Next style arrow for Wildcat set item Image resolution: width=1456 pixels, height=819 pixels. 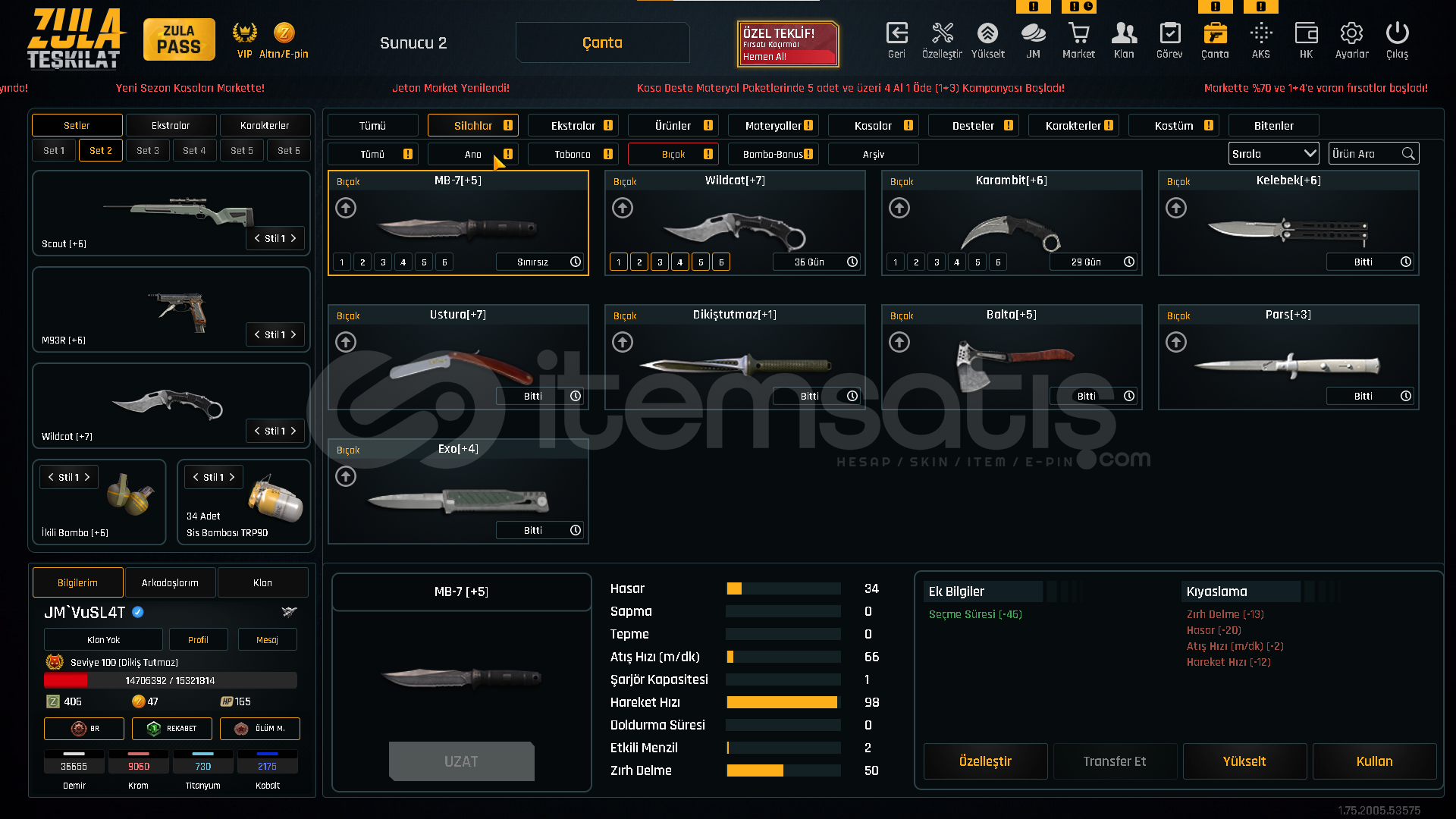click(x=293, y=431)
